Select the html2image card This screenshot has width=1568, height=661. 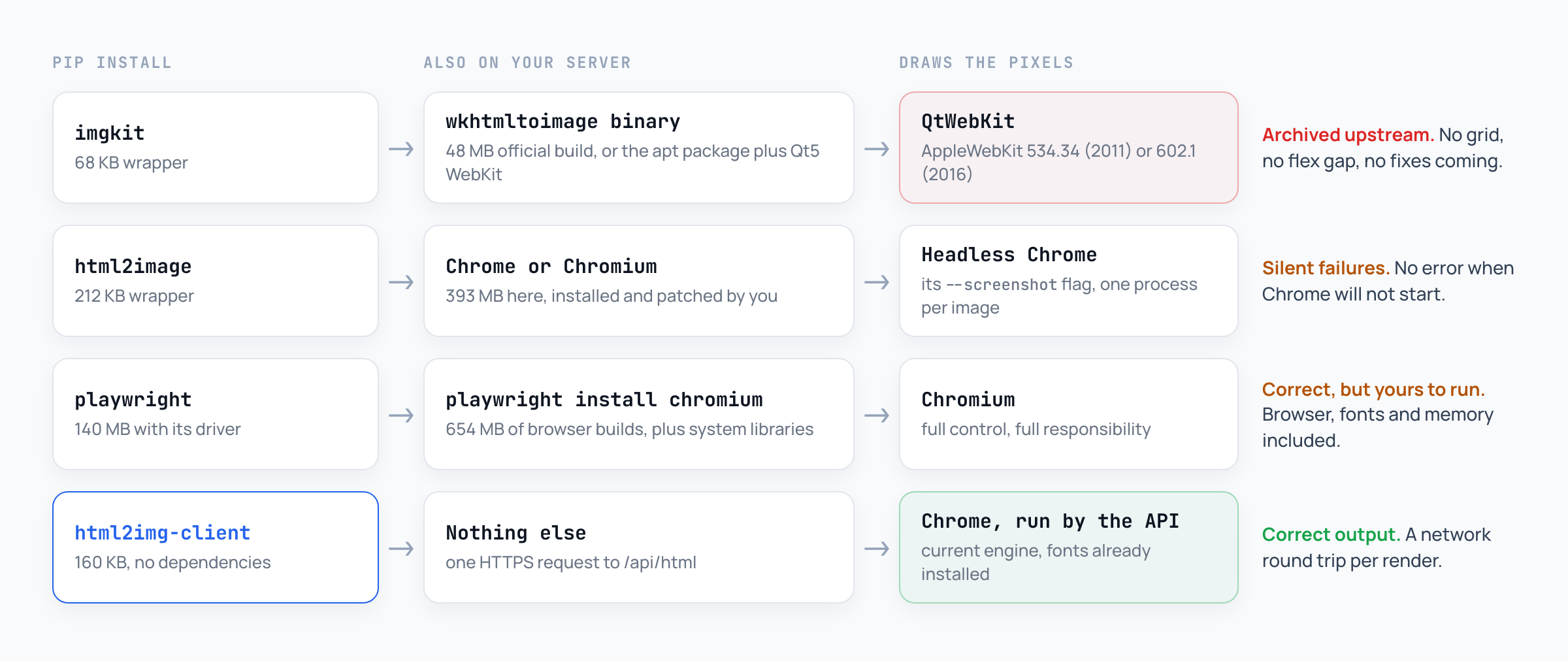216,281
